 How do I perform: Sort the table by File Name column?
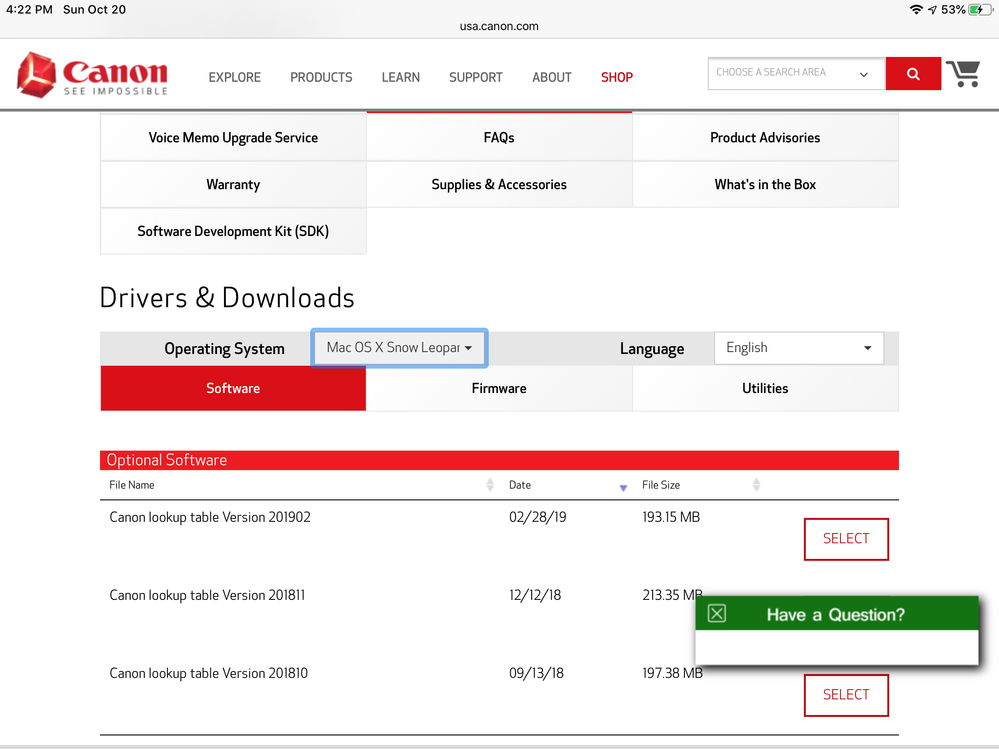pyautogui.click(x=490, y=485)
